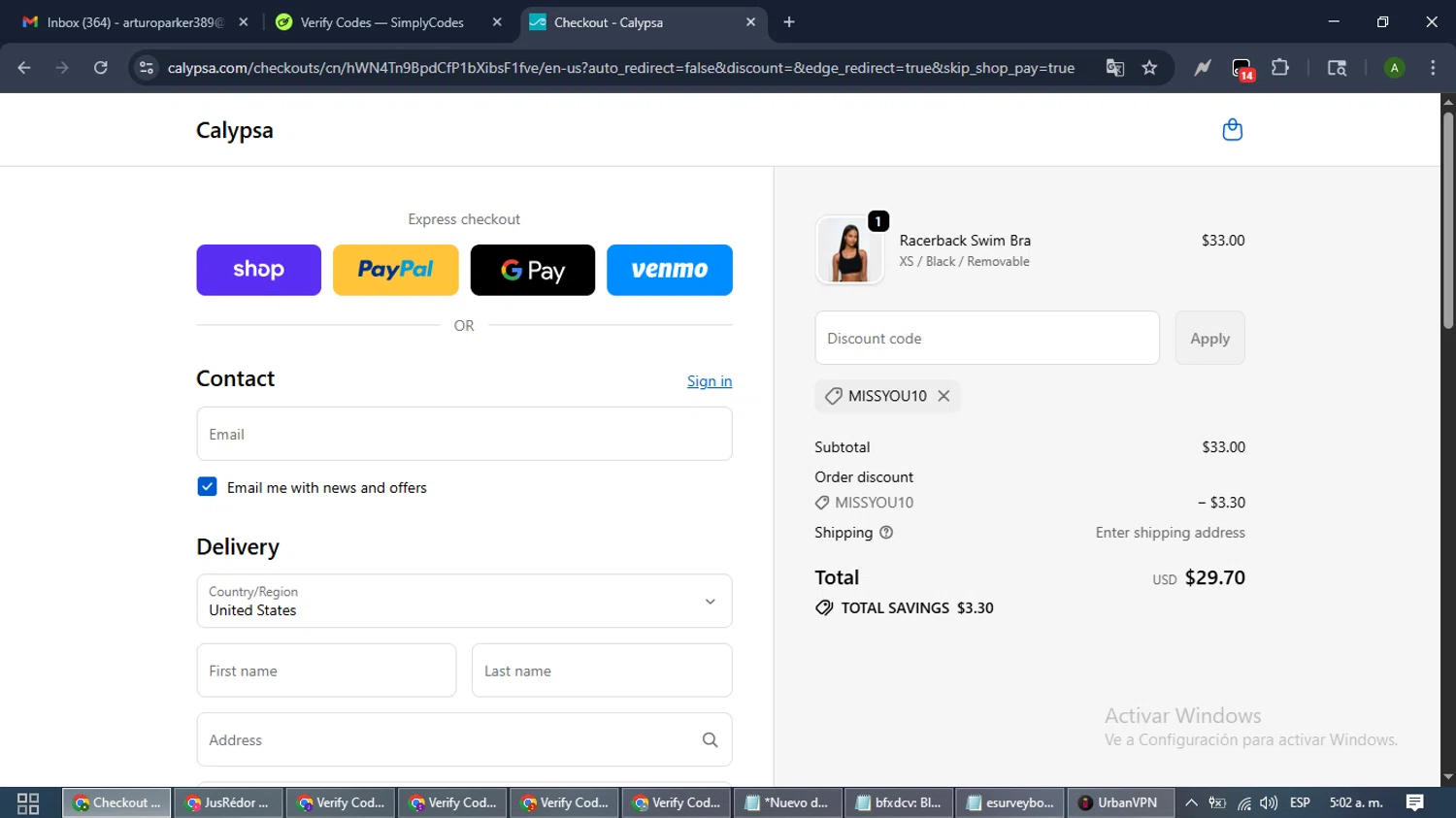This screenshot has width=1456, height=818.
Task: Bookmark this page with star icon
Action: [1149, 68]
